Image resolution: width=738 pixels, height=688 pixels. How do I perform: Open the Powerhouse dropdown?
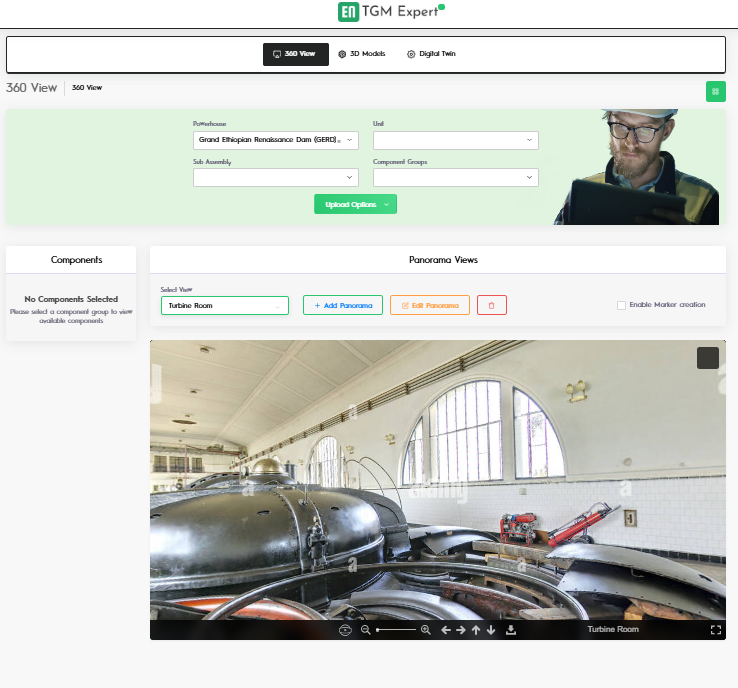tap(275, 141)
